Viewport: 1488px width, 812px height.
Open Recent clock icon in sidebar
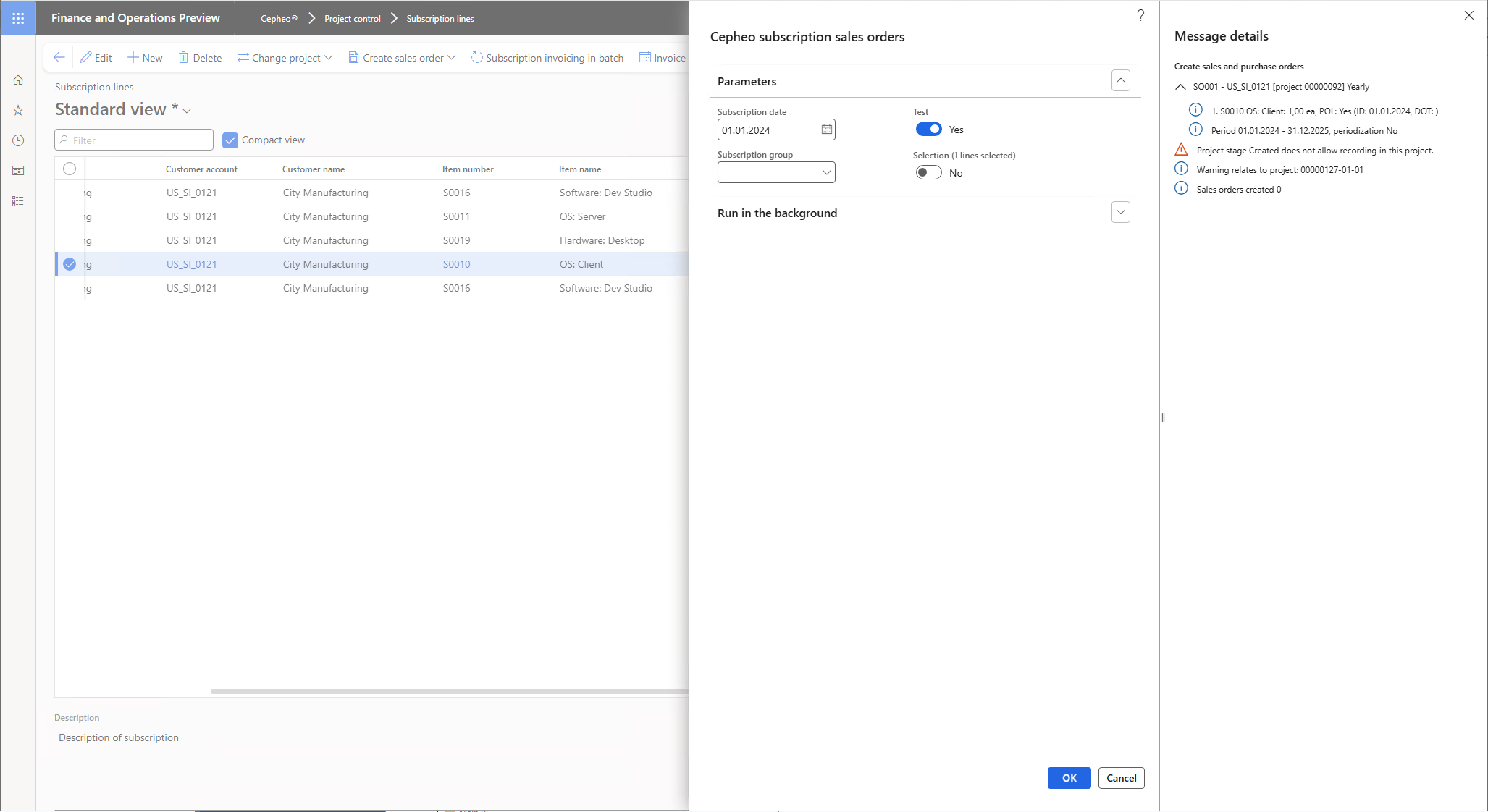pos(18,140)
